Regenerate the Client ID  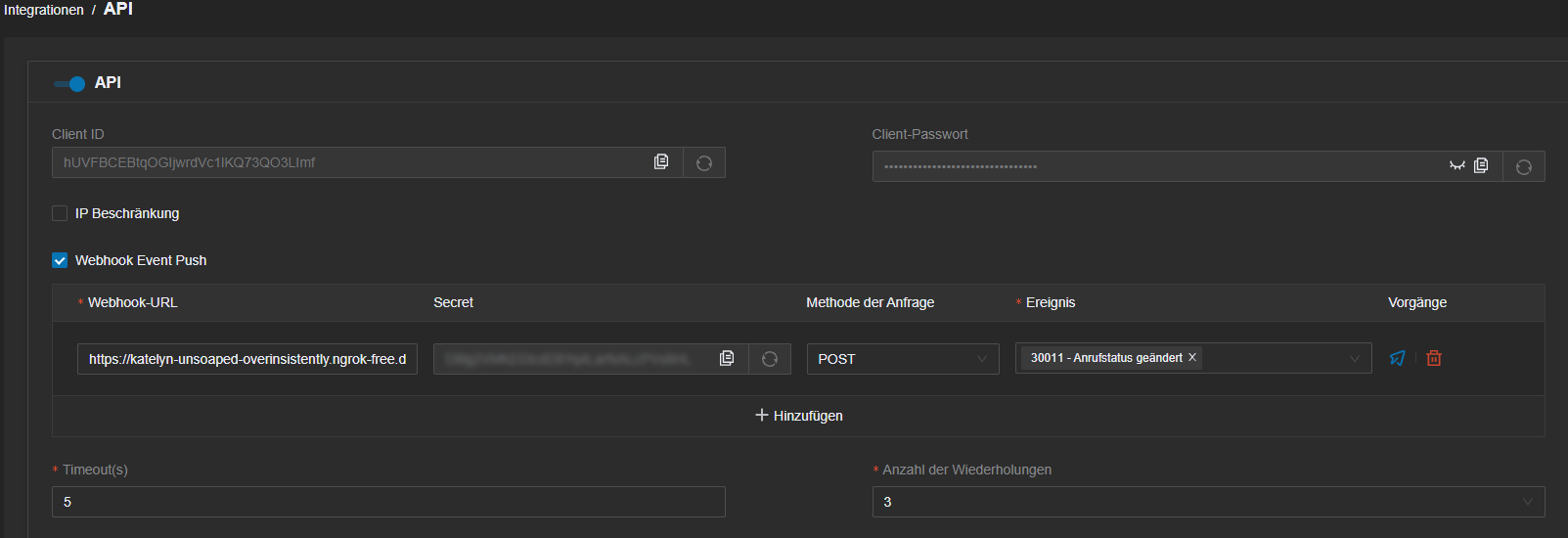tap(704, 162)
